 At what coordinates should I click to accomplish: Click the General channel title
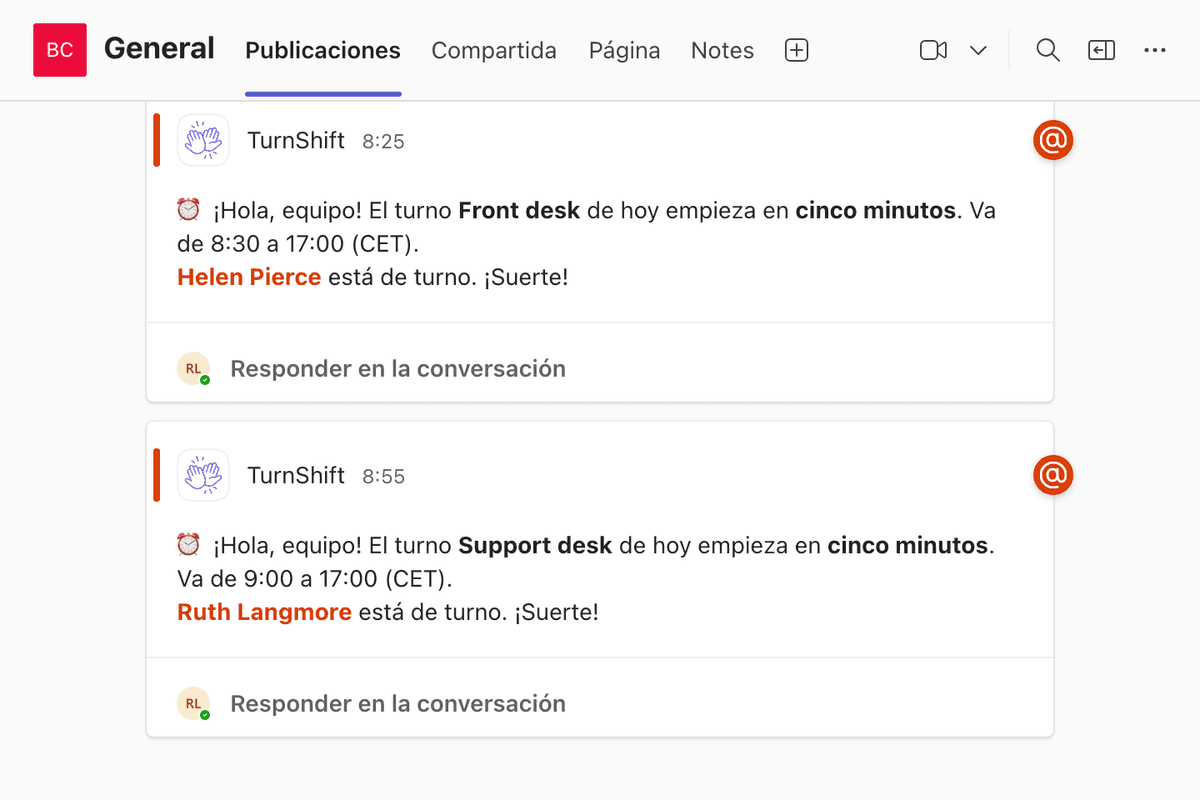[159, 48]
